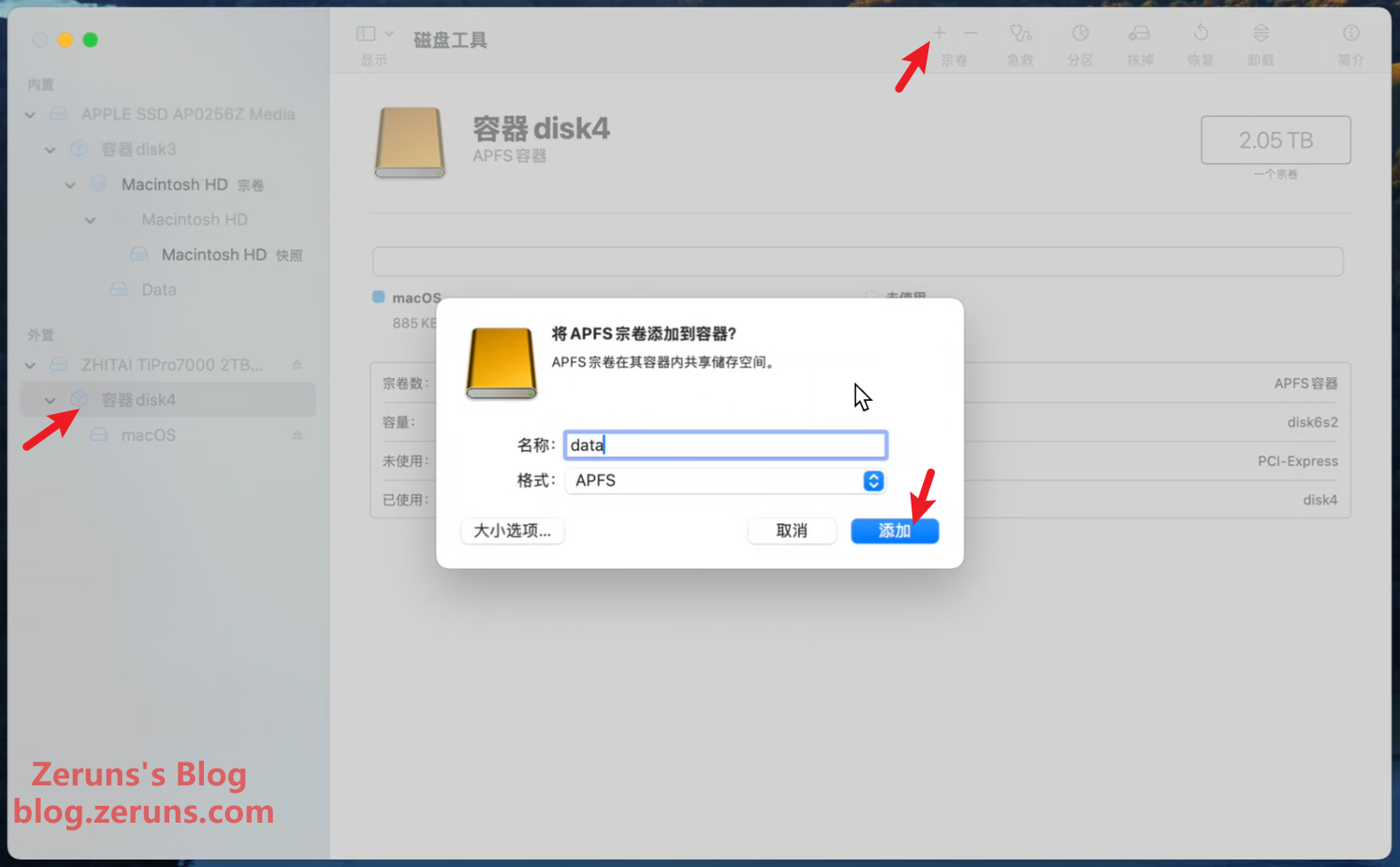1400x867 pixels.
Task: Click the 容器 disk4 heading text
Action: [x=541, y=129]
